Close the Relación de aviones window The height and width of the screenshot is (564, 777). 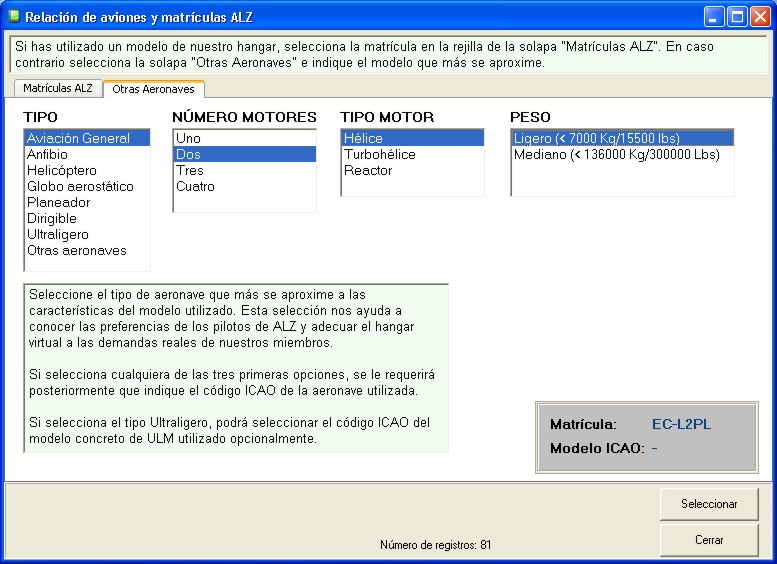click(760, 17)
